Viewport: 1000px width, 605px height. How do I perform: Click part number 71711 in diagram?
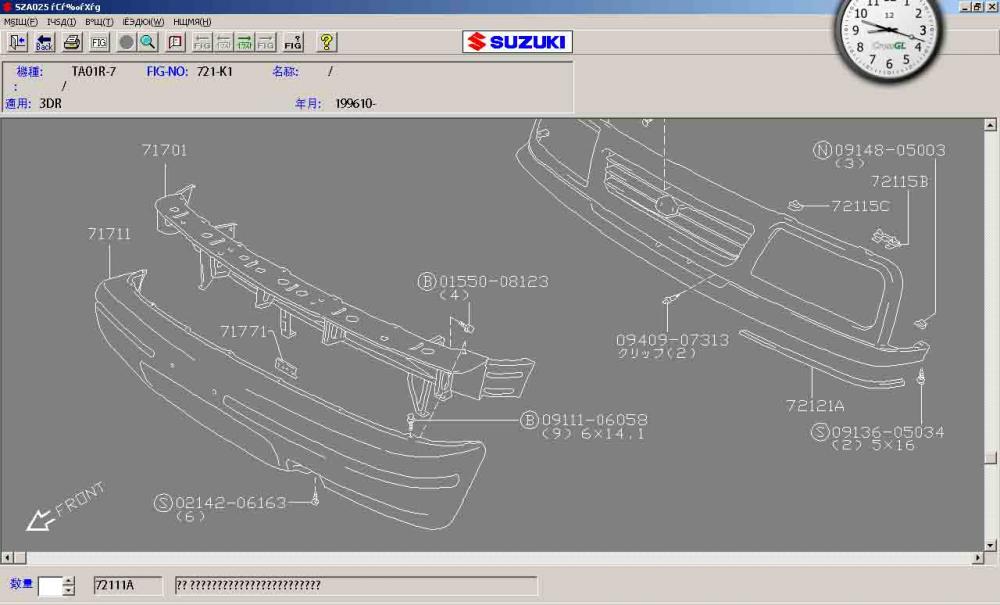pyautogui.click(x=109, y=233)
